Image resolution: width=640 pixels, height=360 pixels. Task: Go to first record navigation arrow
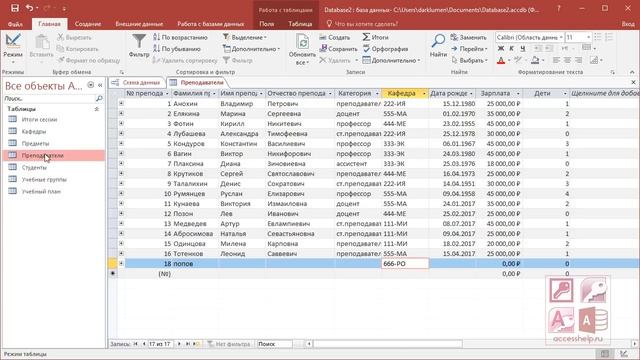coord(136,344)
